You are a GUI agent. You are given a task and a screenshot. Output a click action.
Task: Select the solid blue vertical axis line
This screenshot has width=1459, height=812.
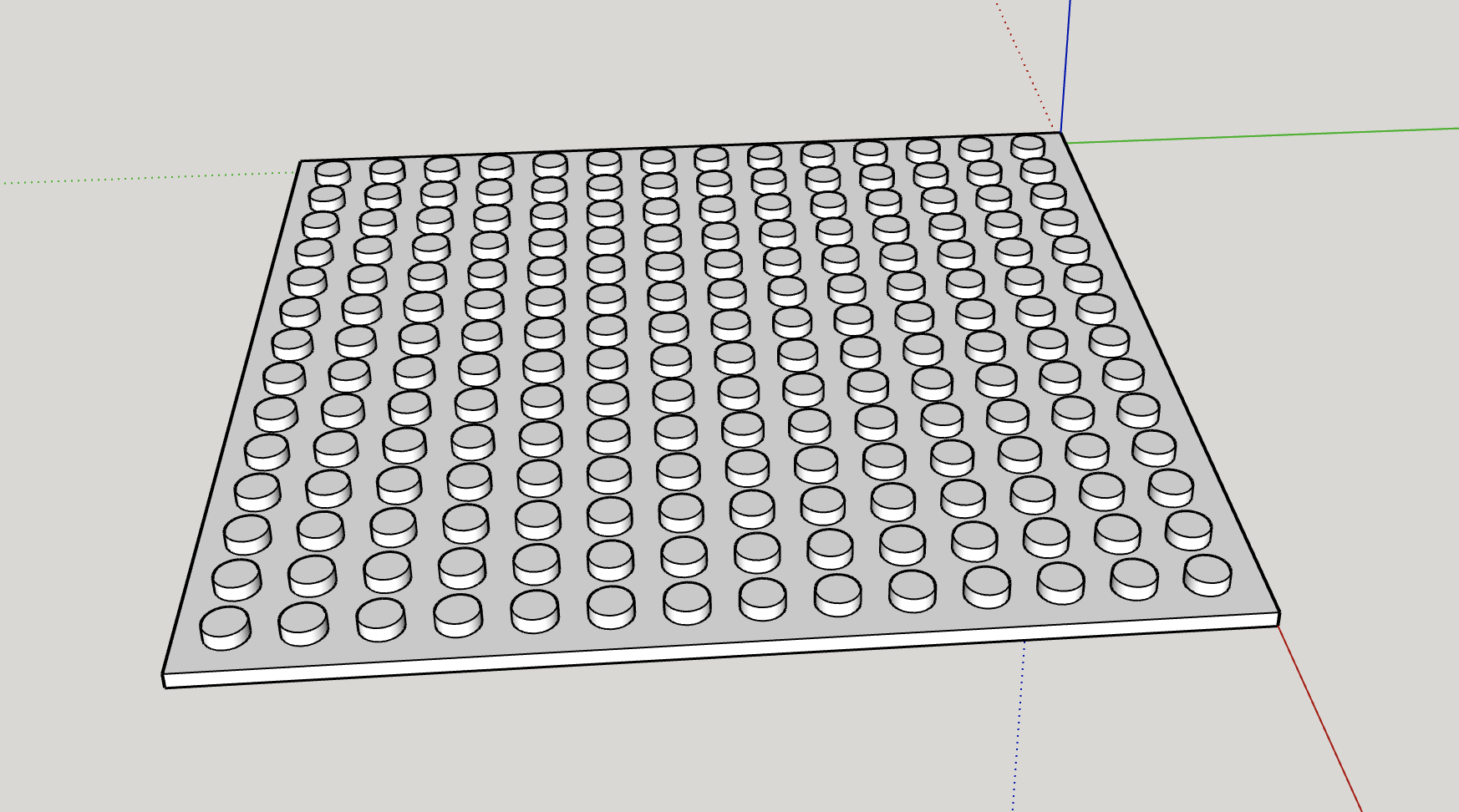[1065, 67]
